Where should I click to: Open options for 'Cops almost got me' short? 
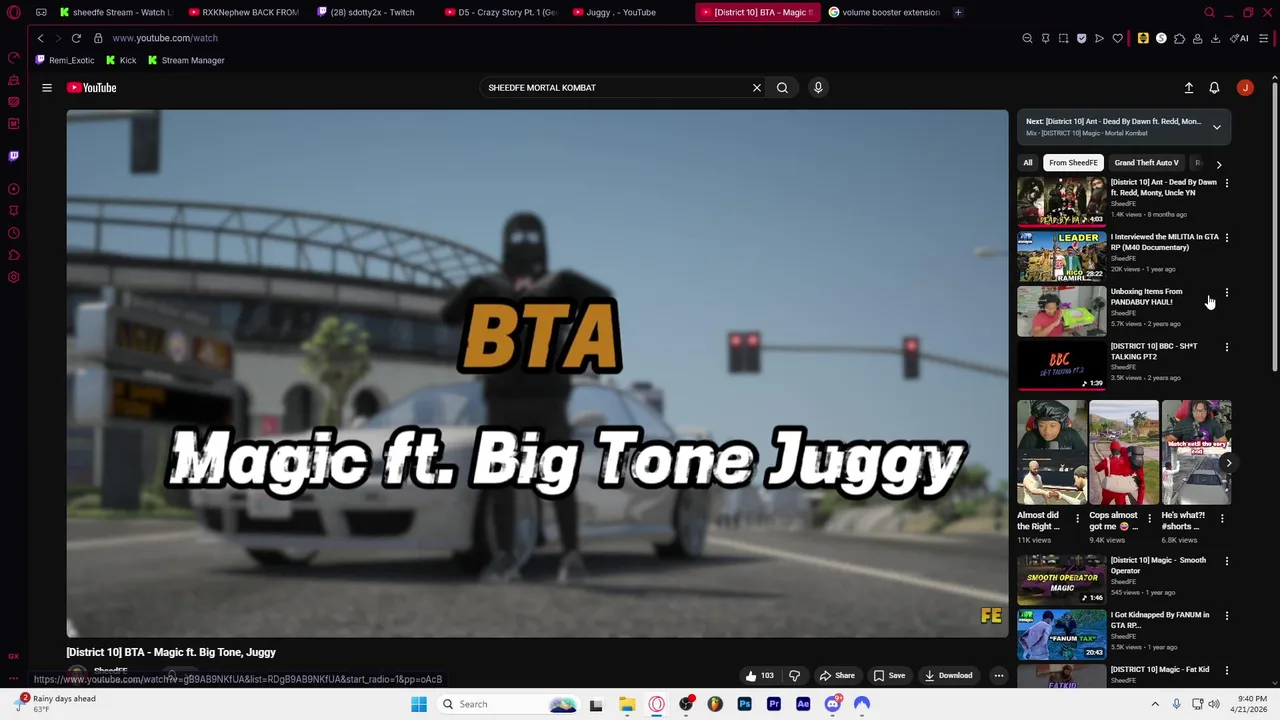pyautogui.click(x=1149, y=518)
